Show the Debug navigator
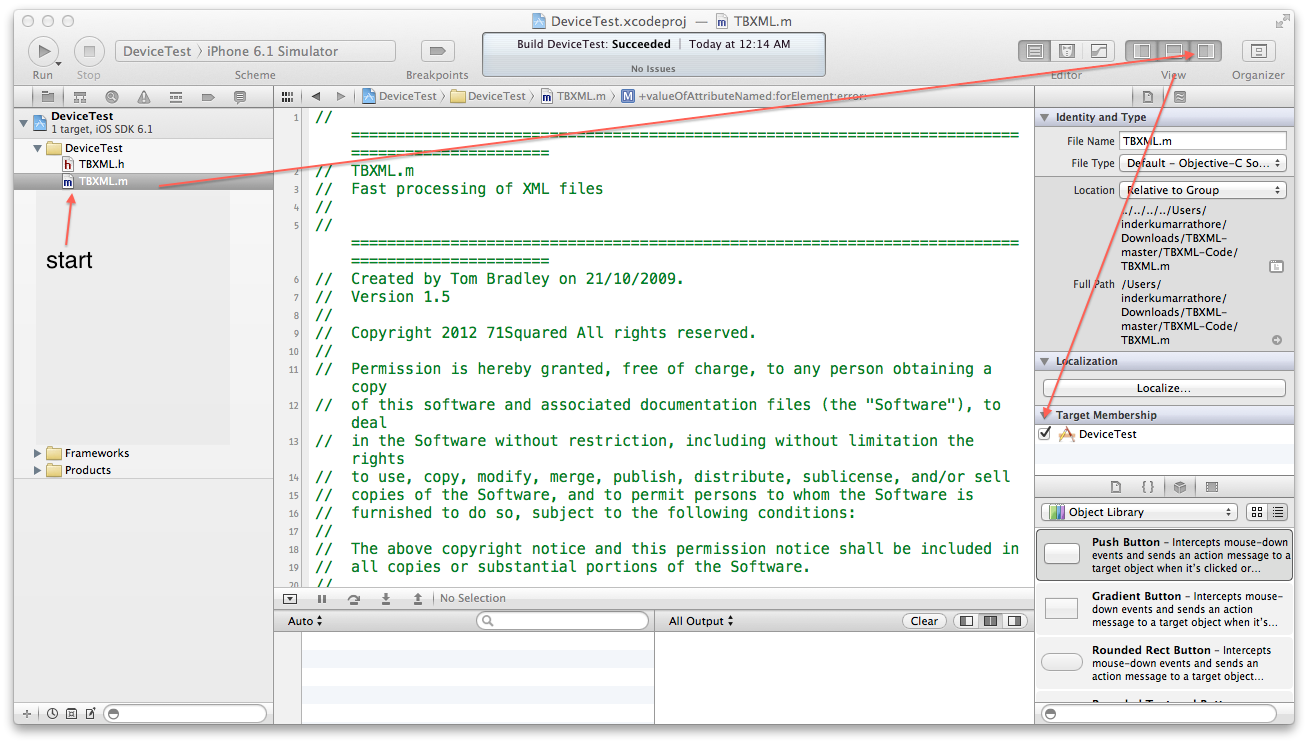This screenshot has height=744, width=1308. click(176, 97)
